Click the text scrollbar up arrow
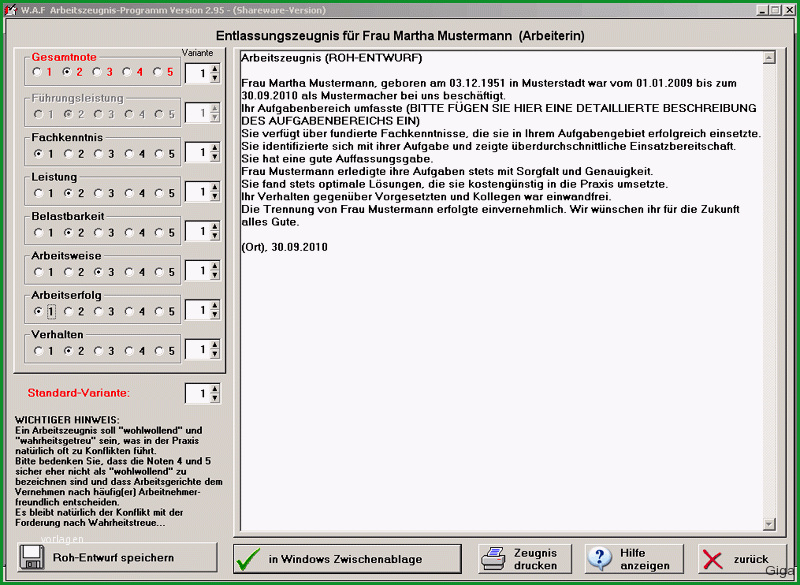800x585 pixels. pos(769,57)
